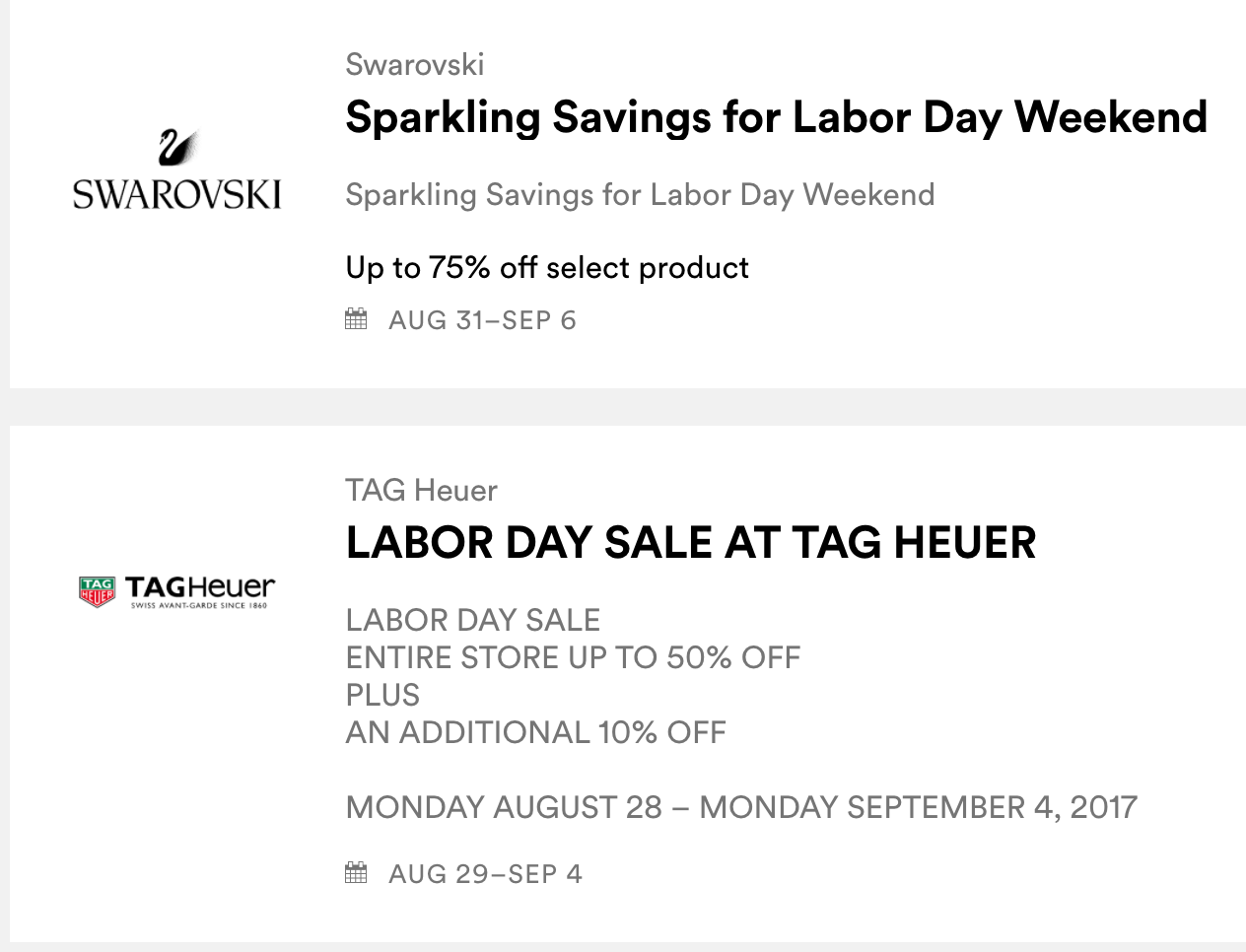This screenshot has width=1246, height=952.
Task: Click the Swarovski swan emblem
Action: click(x=177, y=148)
